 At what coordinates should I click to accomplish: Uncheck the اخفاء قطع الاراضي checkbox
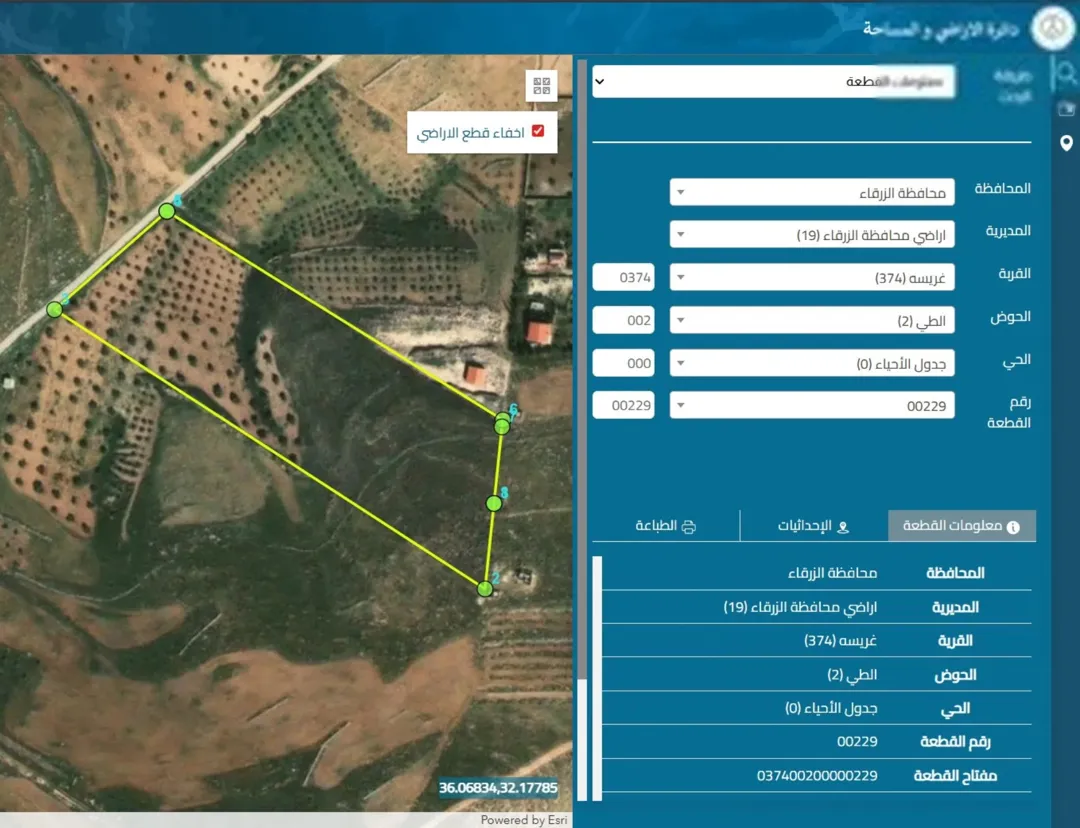click(538, 131)
